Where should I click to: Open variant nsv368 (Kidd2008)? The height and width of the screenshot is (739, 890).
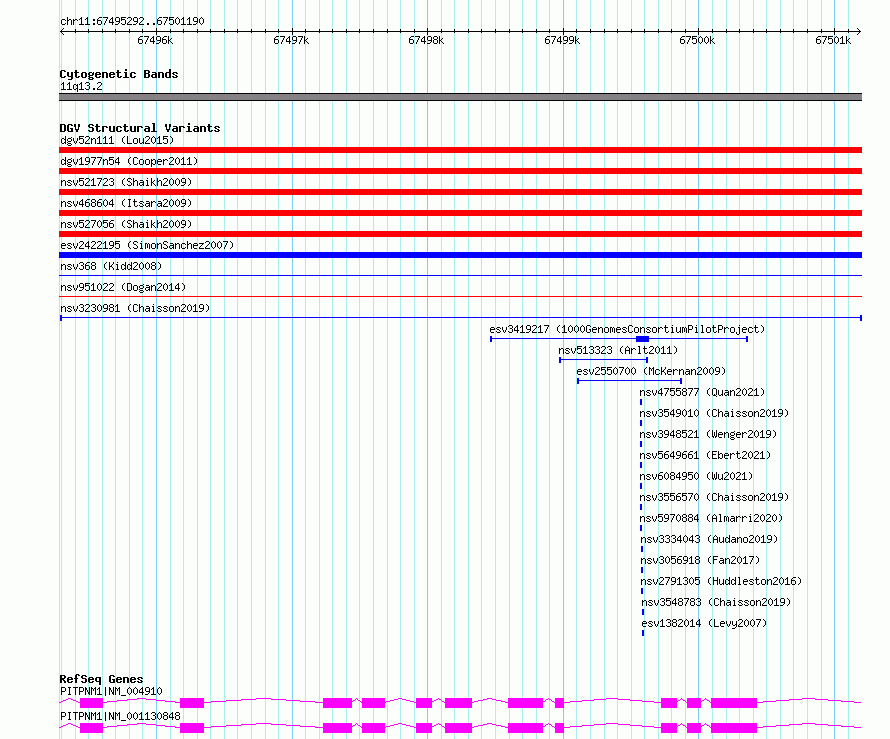111,266
